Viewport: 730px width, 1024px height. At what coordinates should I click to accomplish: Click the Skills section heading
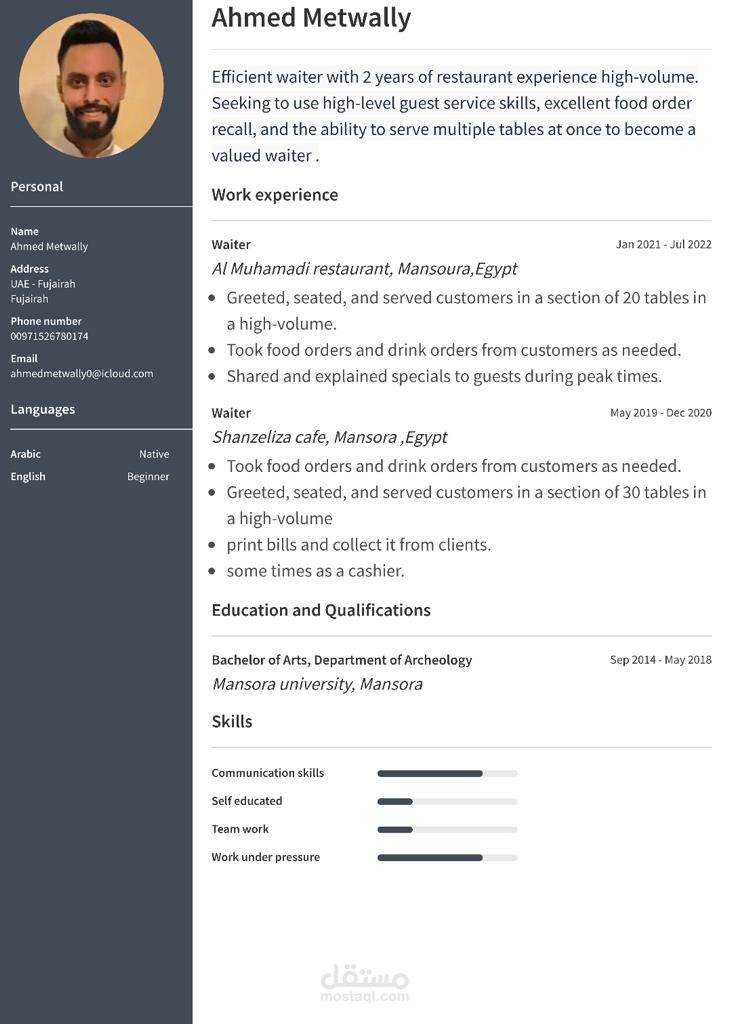click(x=232, y=722)
